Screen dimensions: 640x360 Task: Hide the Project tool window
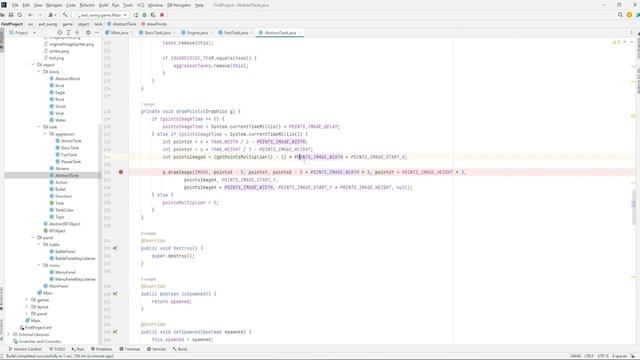(97, 33)
